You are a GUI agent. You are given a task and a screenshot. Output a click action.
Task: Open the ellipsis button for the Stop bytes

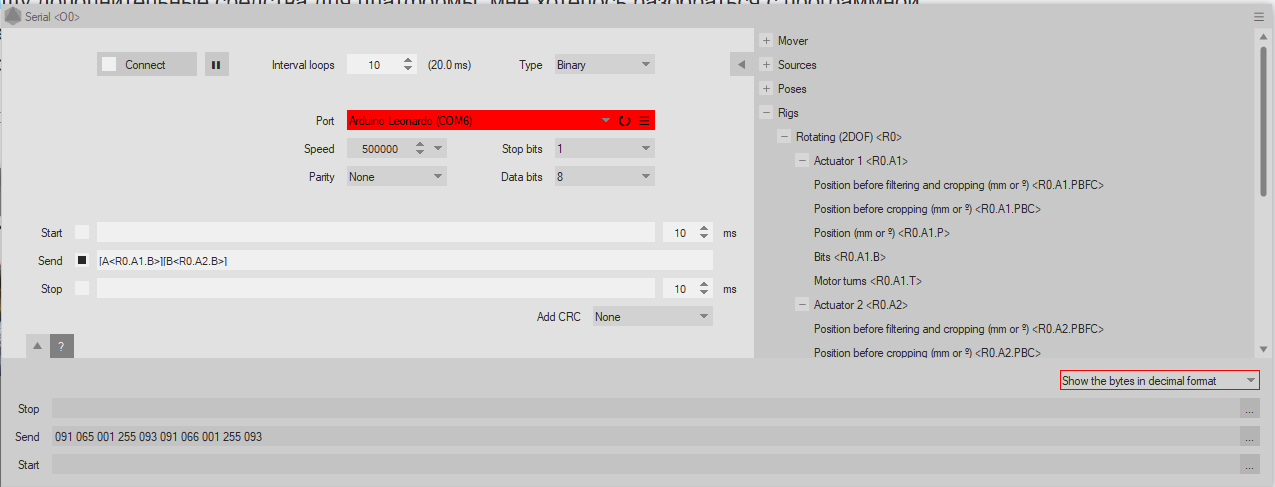(x=1248, y=409)
